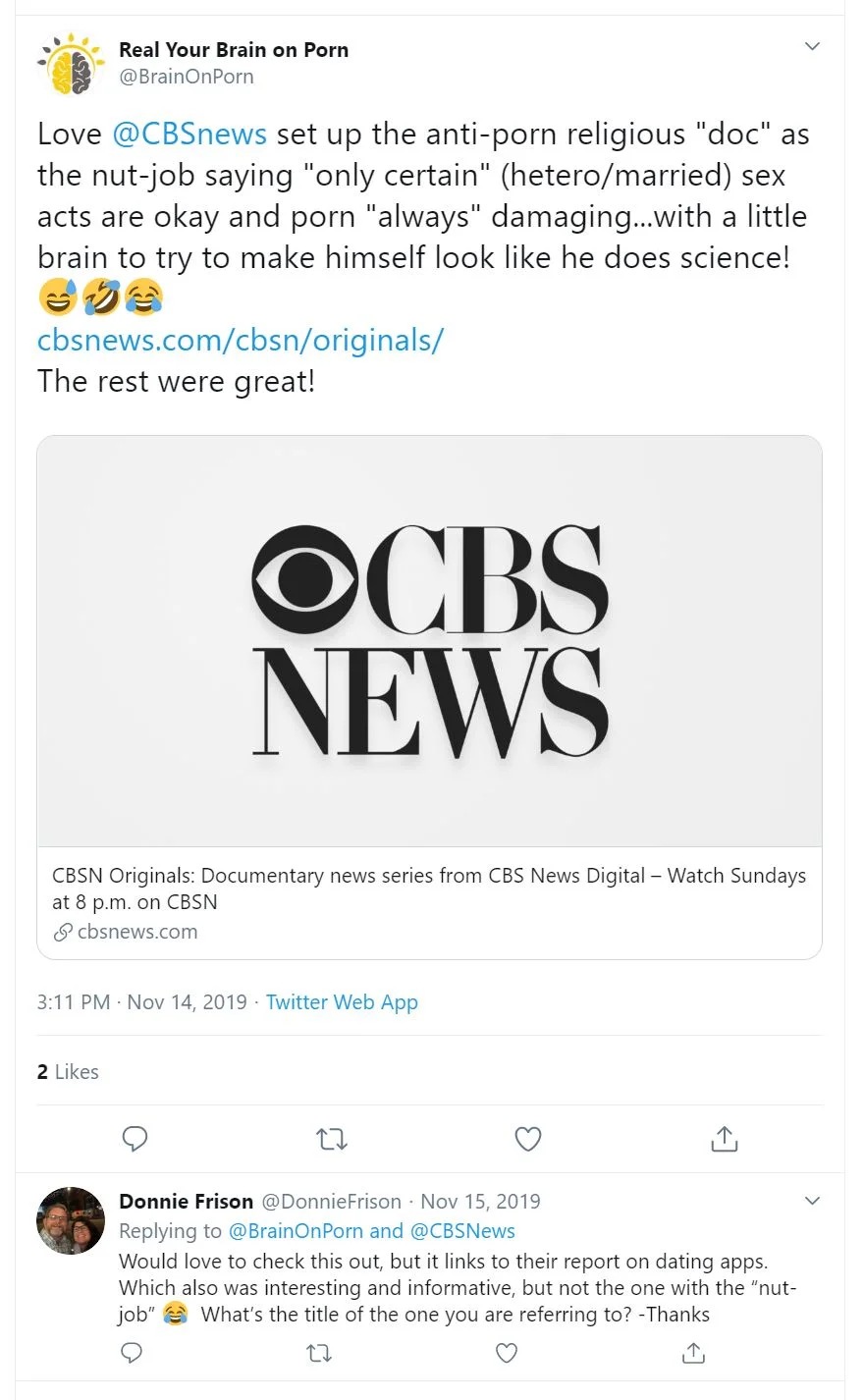This screenshot has width=864, height=1400.
Task: Like Donnie Frison's reply
Action: coord(507,1354)
